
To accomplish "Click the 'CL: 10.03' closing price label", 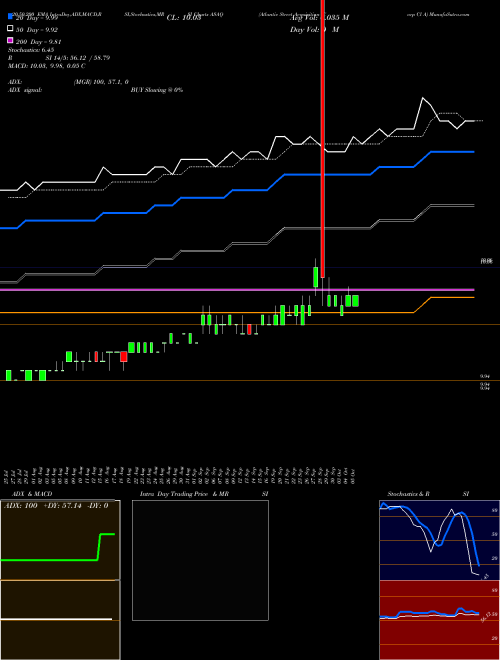I will [184, 18].
